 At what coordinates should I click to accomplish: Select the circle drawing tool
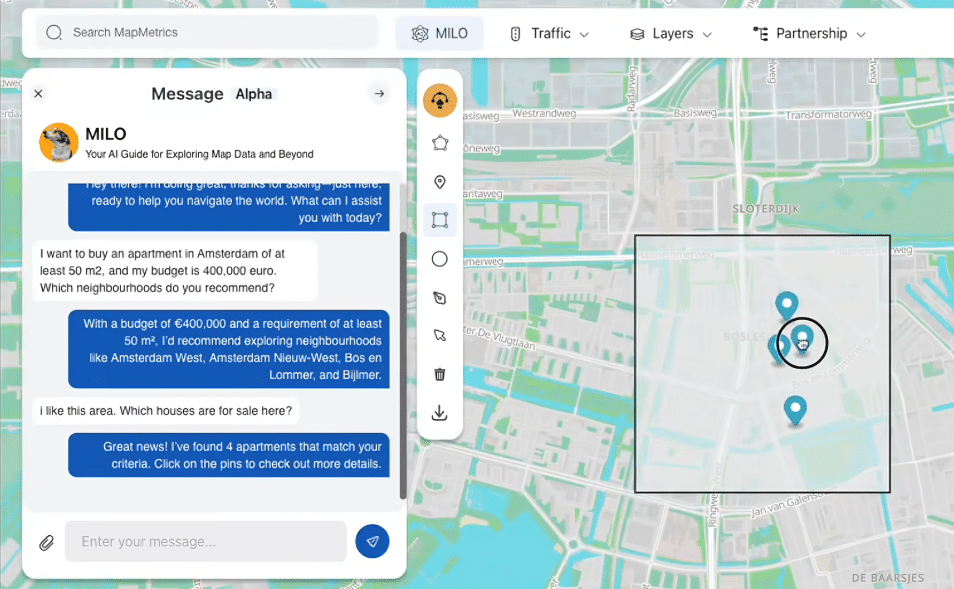pos(440,259)
